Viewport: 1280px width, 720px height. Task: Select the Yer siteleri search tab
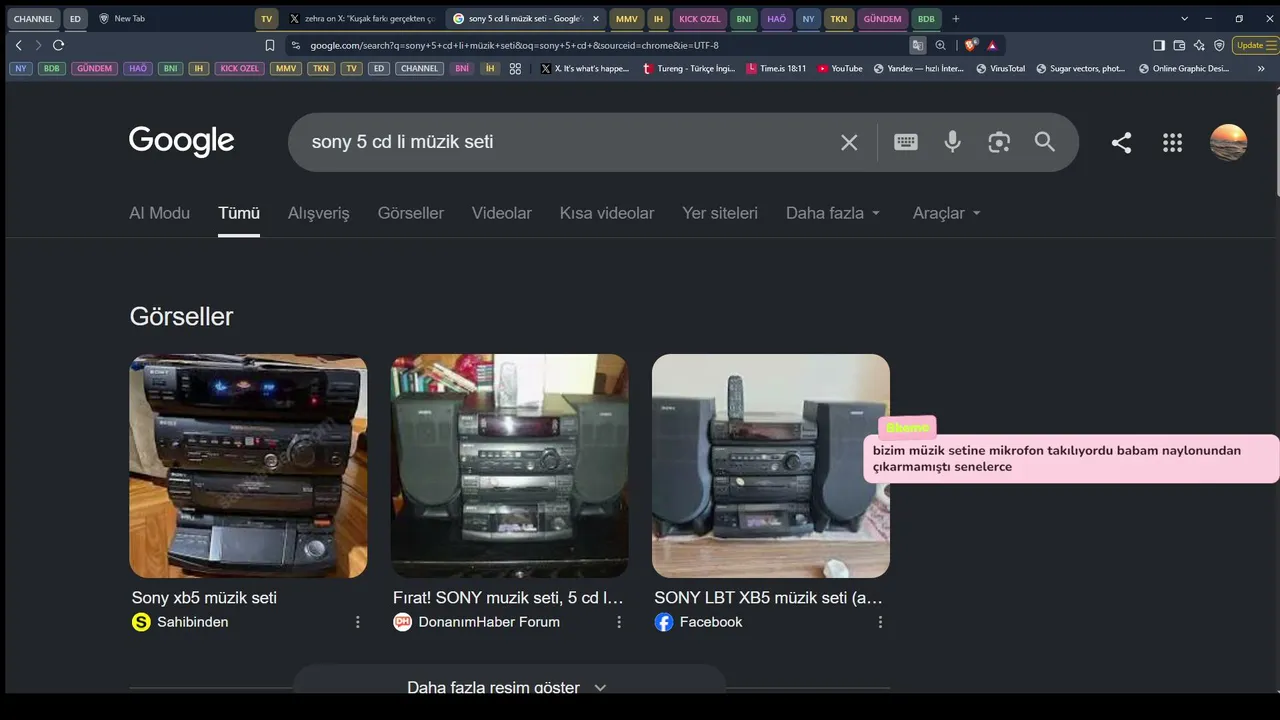(720, 213)
